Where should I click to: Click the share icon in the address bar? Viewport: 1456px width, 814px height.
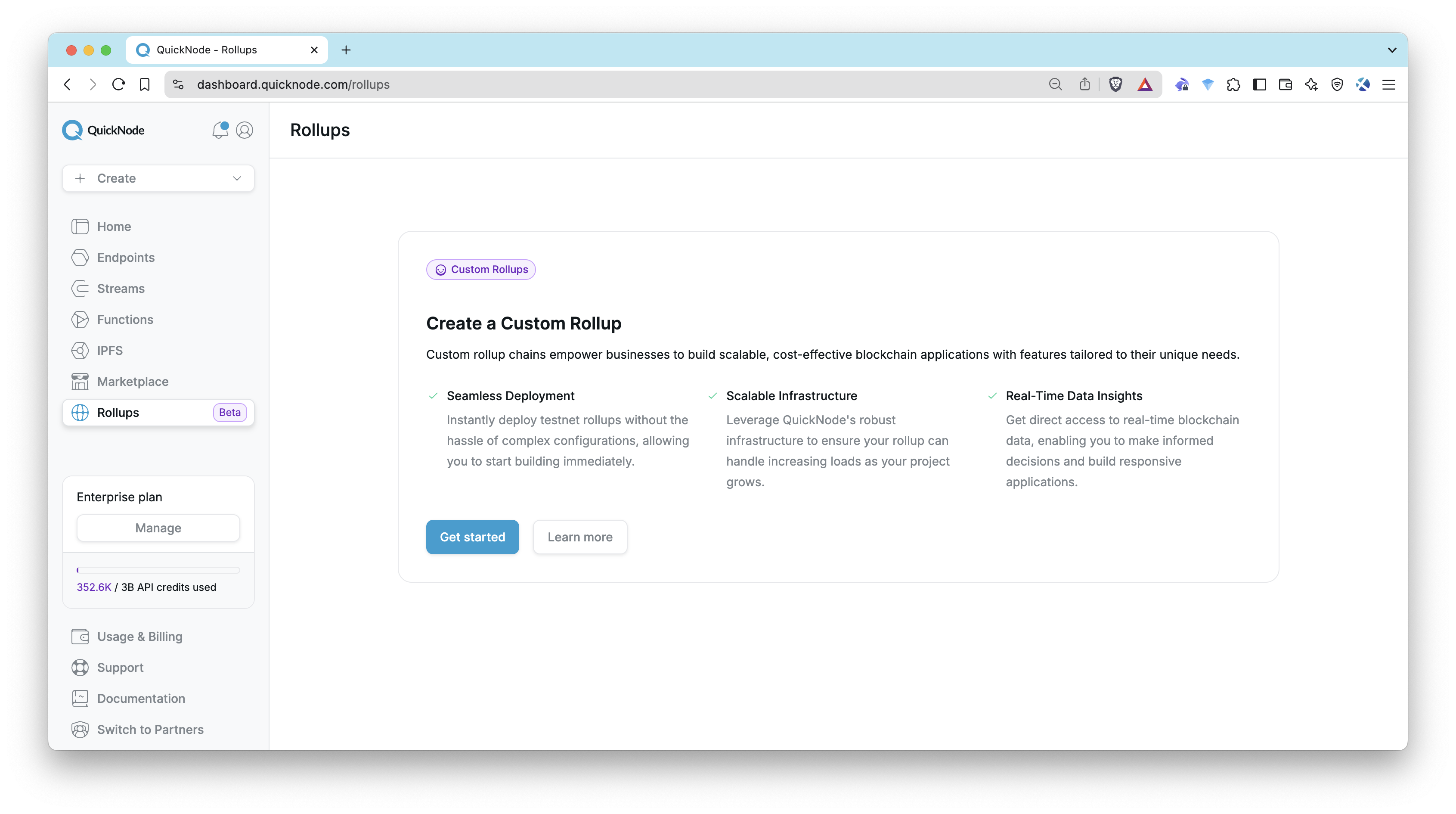1084,84
